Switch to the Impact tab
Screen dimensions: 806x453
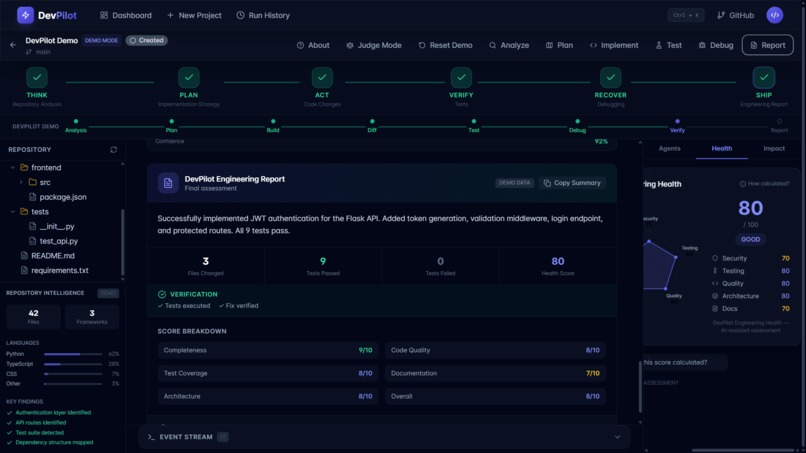tap(774, 148)
